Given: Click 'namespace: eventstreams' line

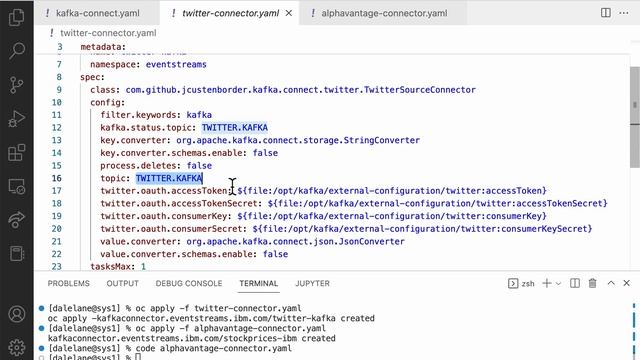Looking at the screenshot, I should pos(148,64).
